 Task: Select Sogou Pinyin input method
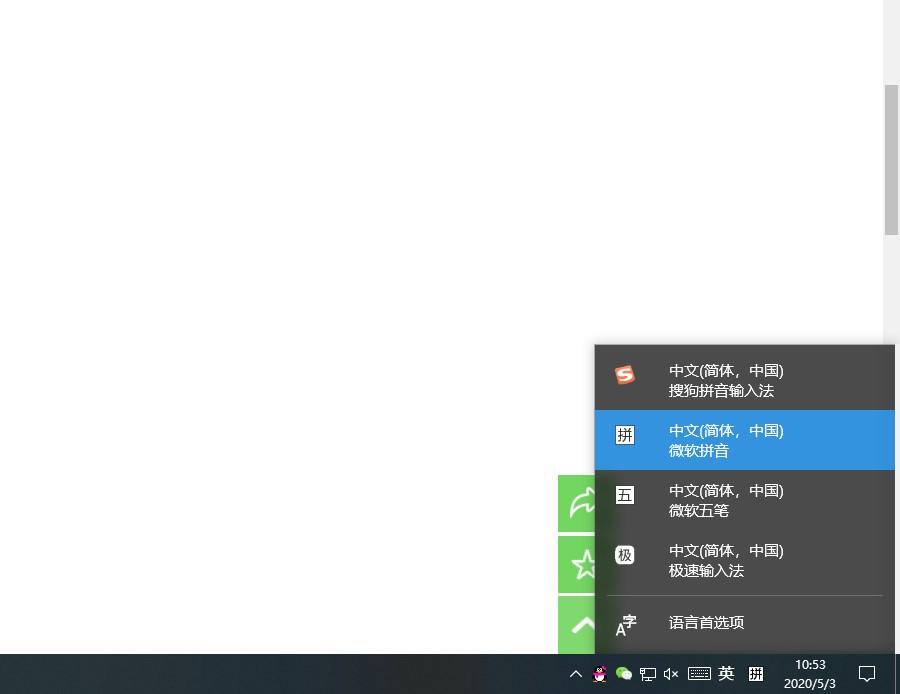point(744,380)
